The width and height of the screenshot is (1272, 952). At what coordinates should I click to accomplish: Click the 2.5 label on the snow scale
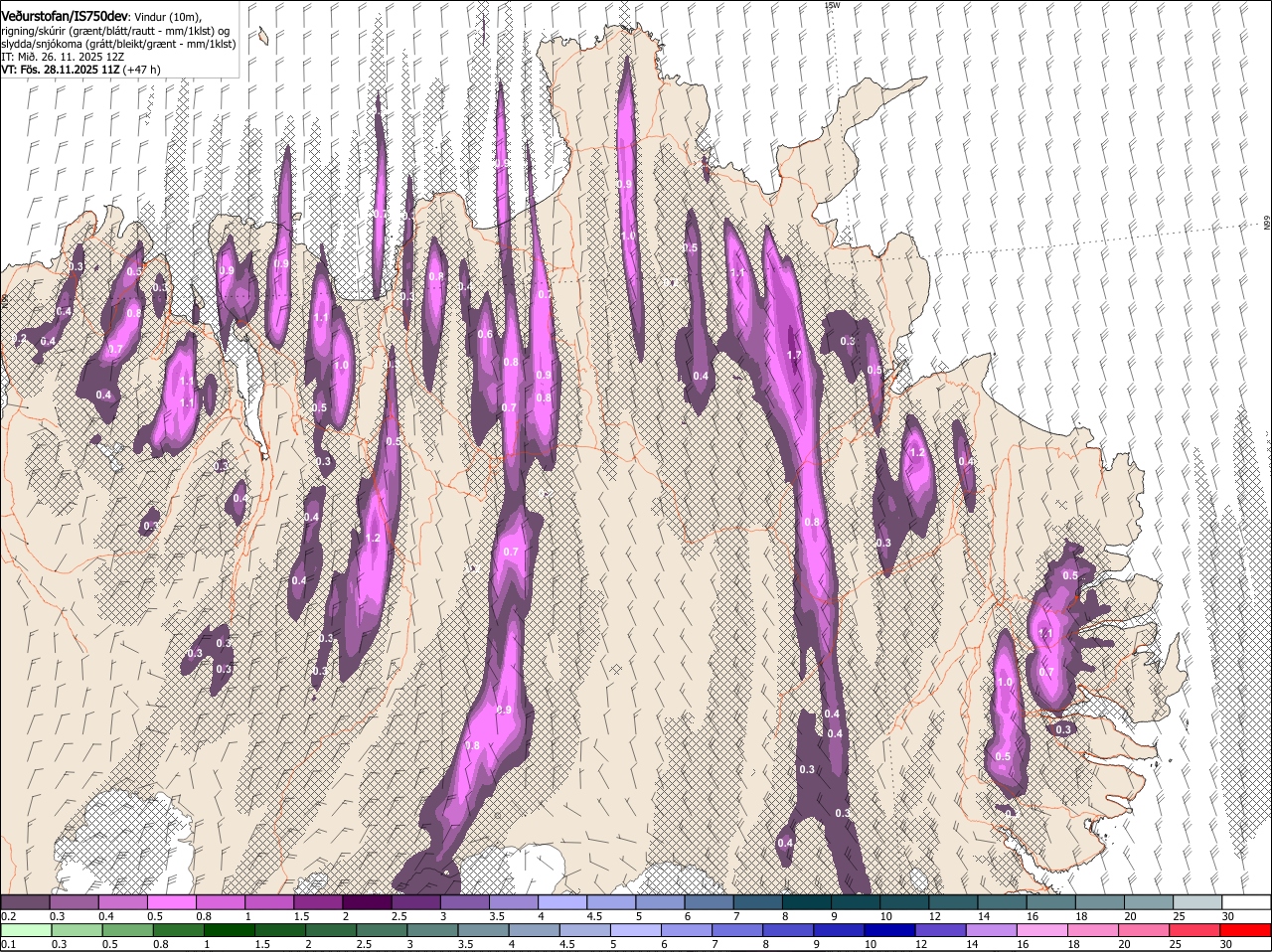(398, 916)
